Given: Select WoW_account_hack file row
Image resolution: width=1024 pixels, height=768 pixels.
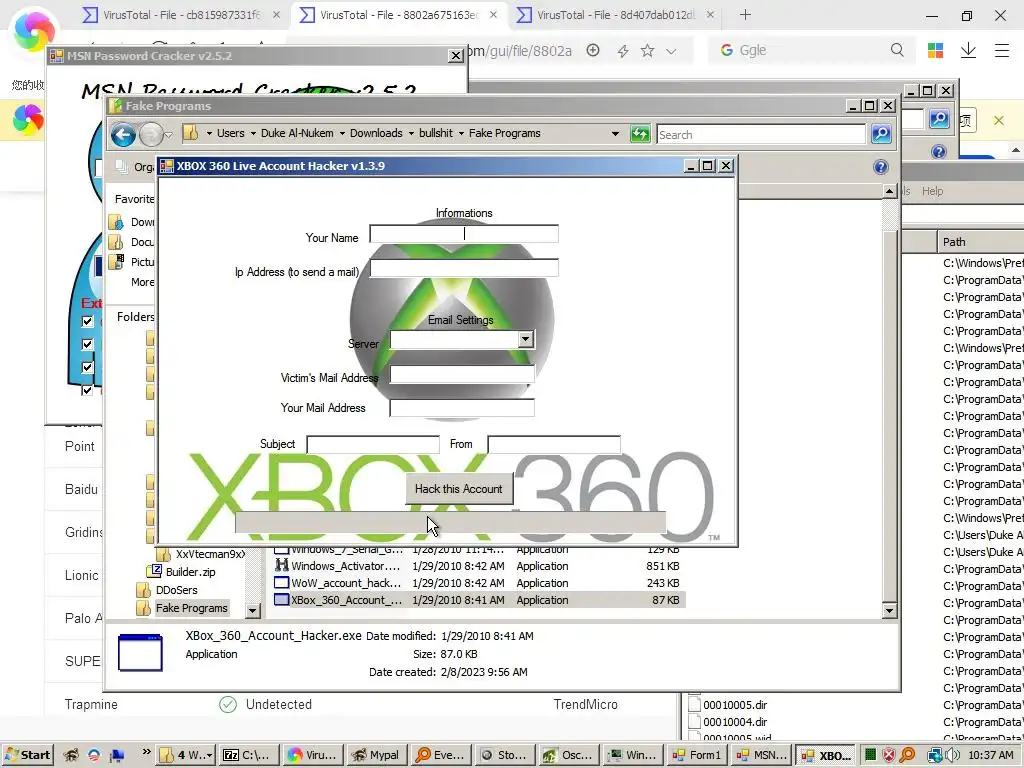Looking at the screenshot, I should click(478, 583).
